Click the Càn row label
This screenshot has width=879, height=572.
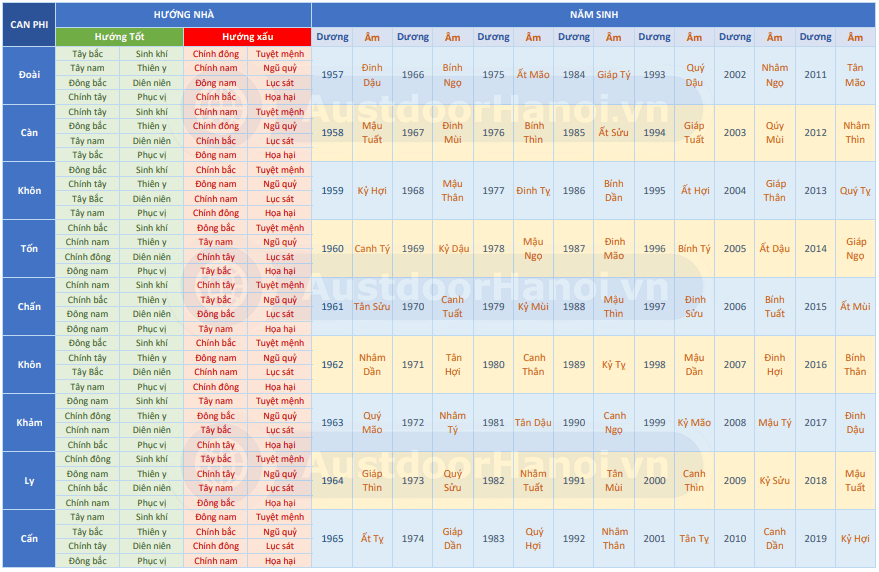pyautogui.click(x=29, y=133)
